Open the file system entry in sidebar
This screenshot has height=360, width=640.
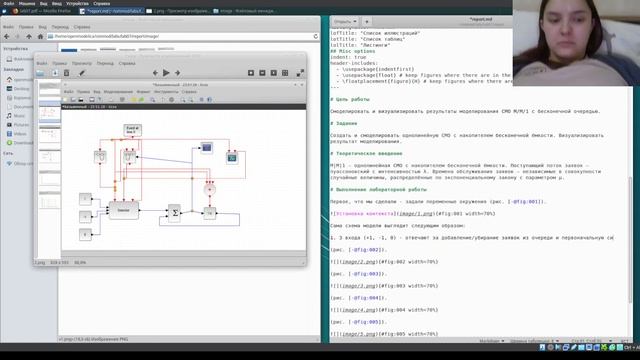pos(20,59)
